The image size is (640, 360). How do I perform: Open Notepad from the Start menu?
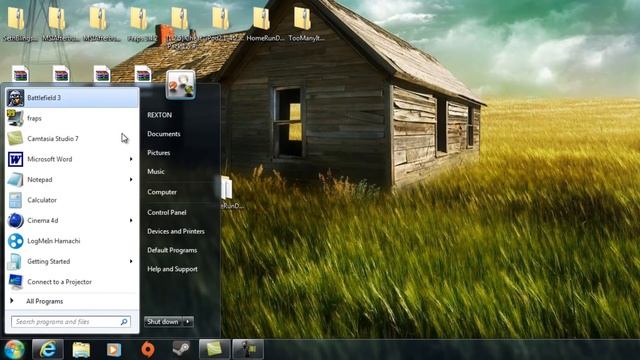72,180
